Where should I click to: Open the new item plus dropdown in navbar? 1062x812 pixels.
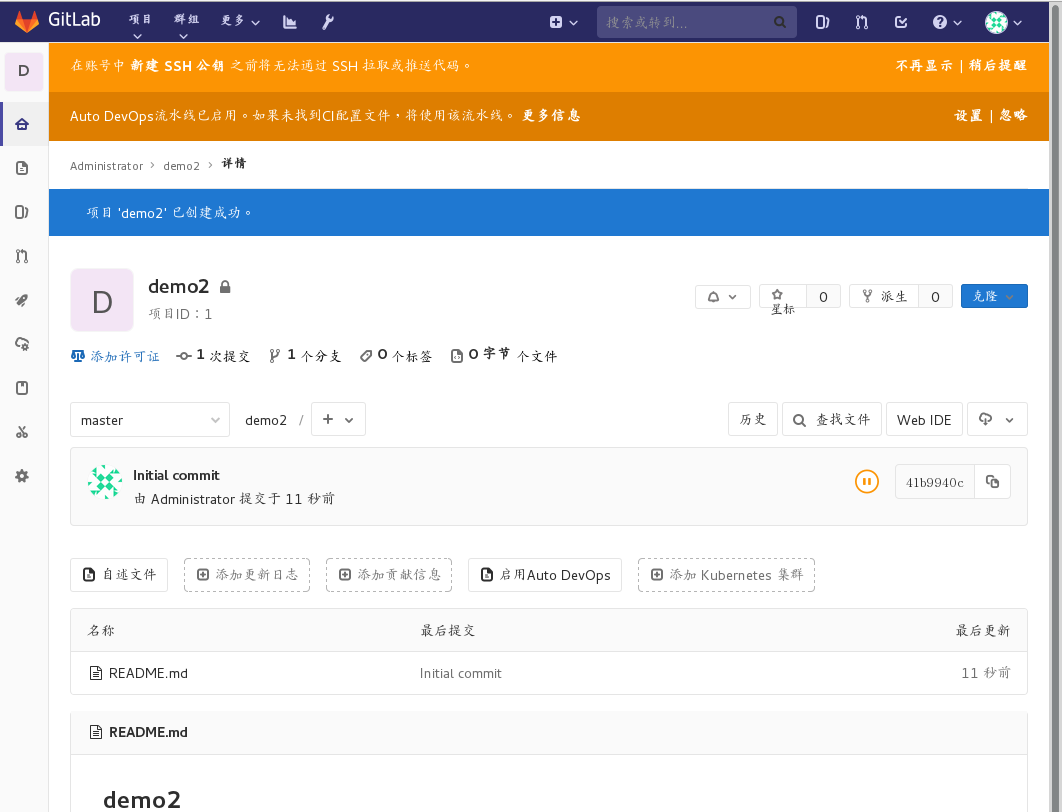564,22
